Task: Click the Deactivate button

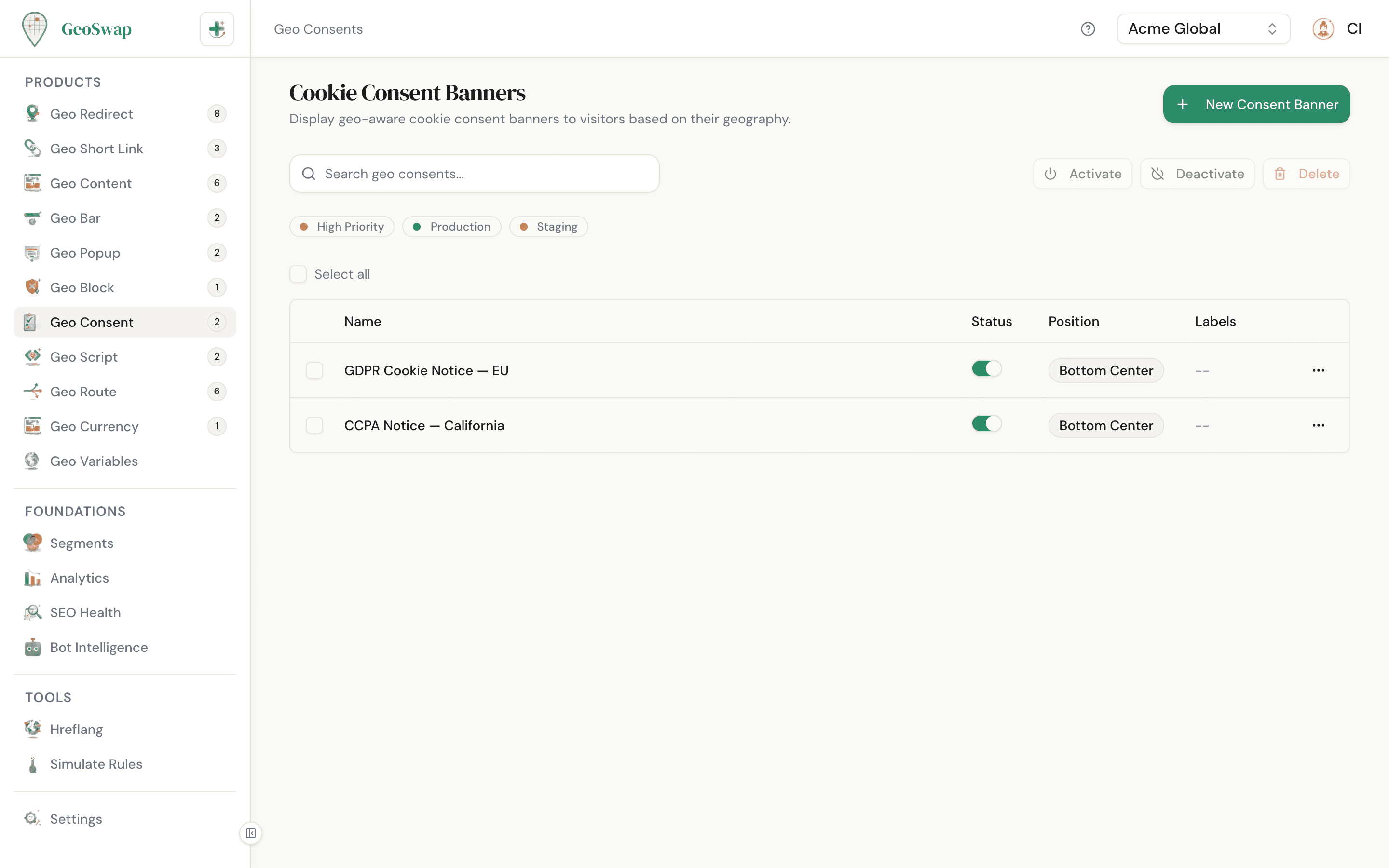Action: 1198,174
